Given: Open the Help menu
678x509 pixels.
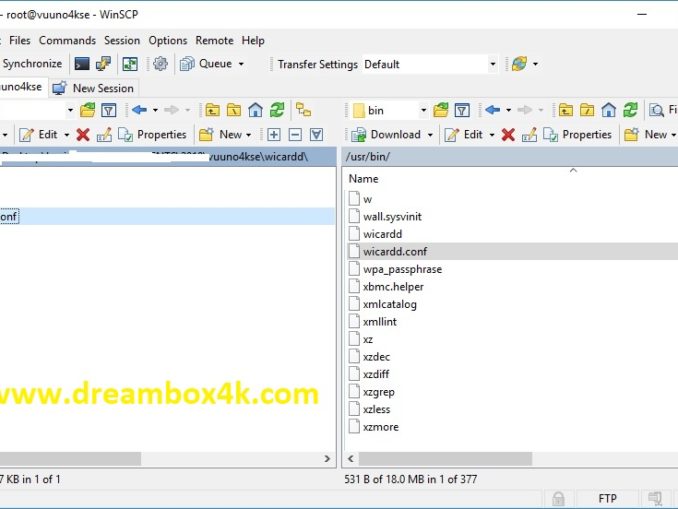Looking at the screenshot, I should point(253,40).
